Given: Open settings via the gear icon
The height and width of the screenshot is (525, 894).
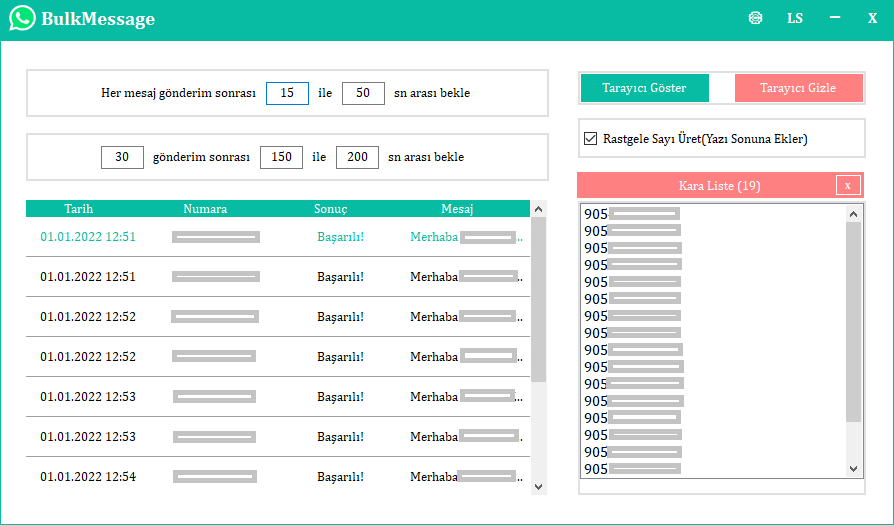Looking at the screenshot, I should 756,18.
